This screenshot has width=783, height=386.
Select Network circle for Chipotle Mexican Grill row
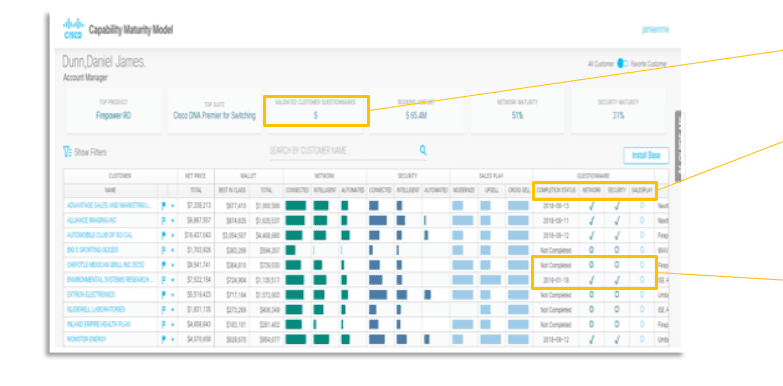pos(591,265)
